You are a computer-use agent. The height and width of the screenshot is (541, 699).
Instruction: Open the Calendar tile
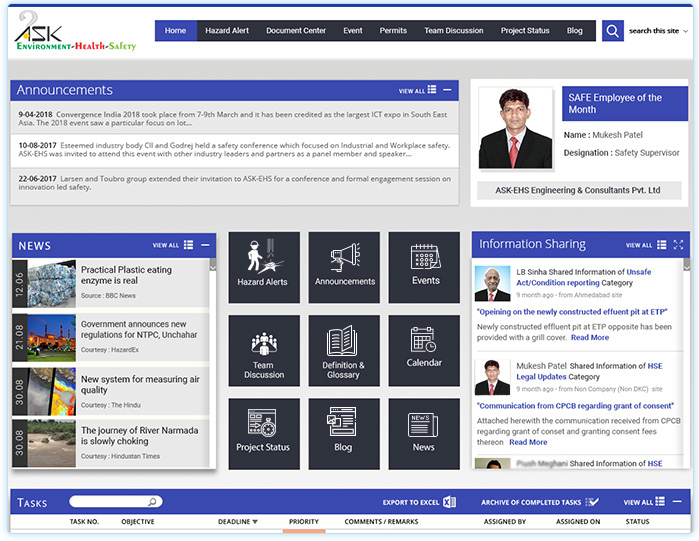tap(425, 350)
